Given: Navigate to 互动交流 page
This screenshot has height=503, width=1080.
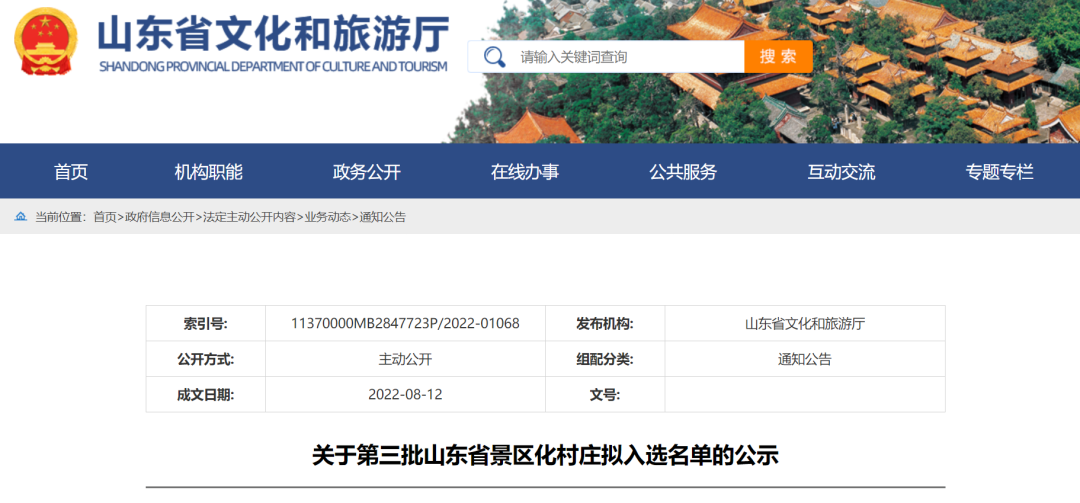Looking at the screenshot, I should (x=841, y=172).
